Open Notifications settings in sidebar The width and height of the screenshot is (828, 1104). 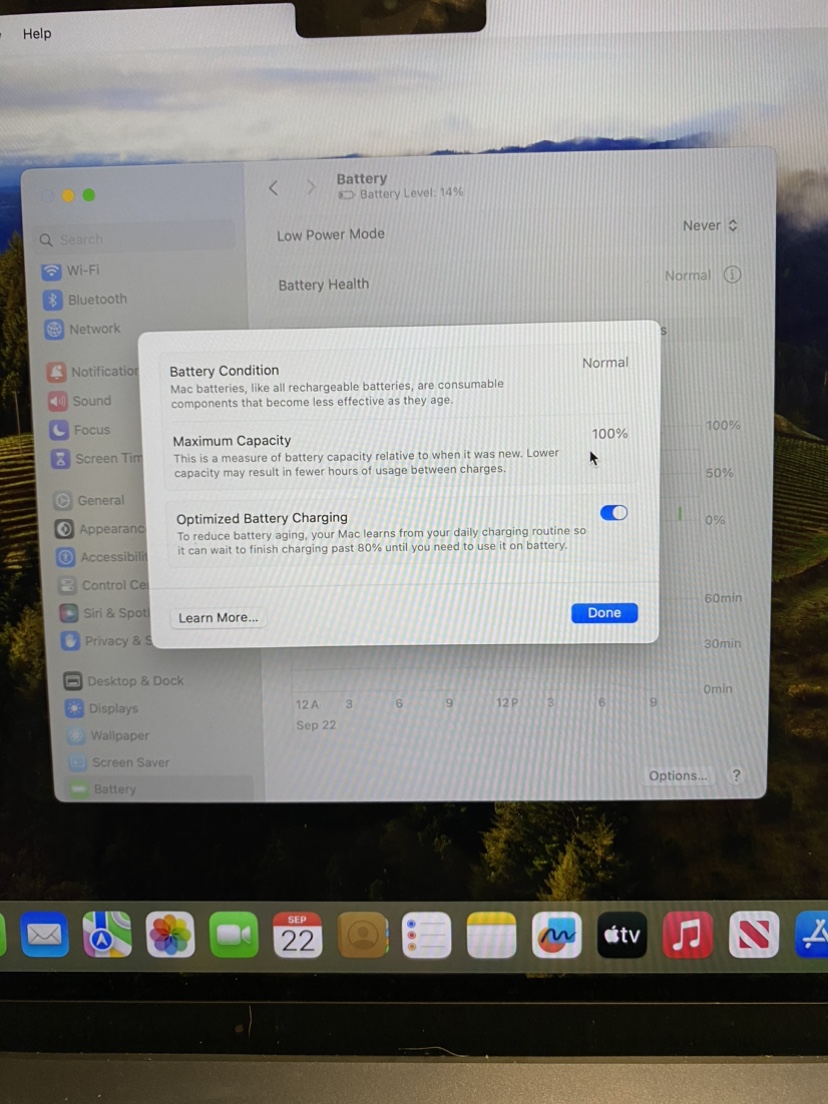93,371
